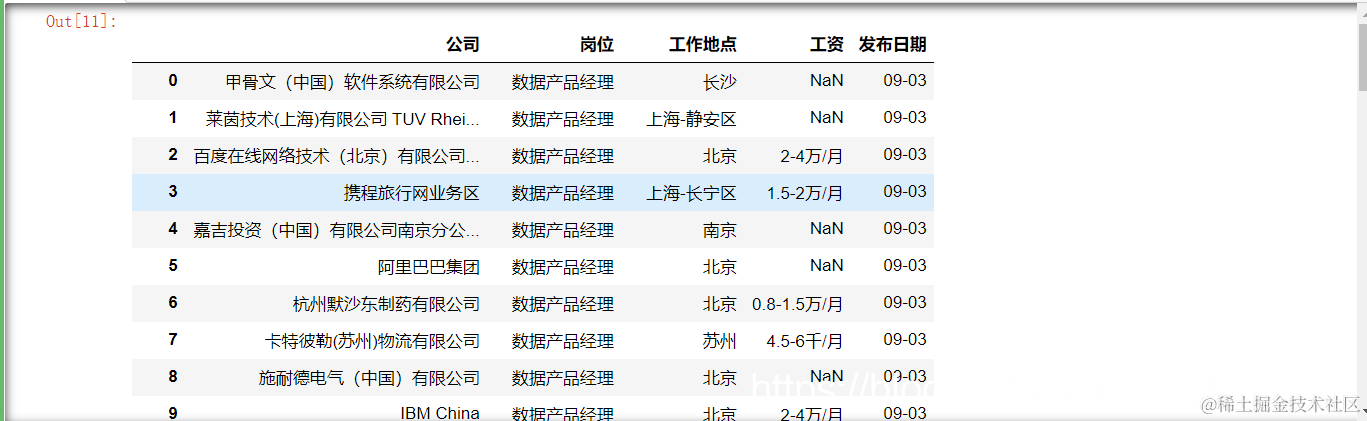The width and height of the screenshot is (1367, 421).
Task: Select row index 3 in the table
Action: click(x=173, y=192)
